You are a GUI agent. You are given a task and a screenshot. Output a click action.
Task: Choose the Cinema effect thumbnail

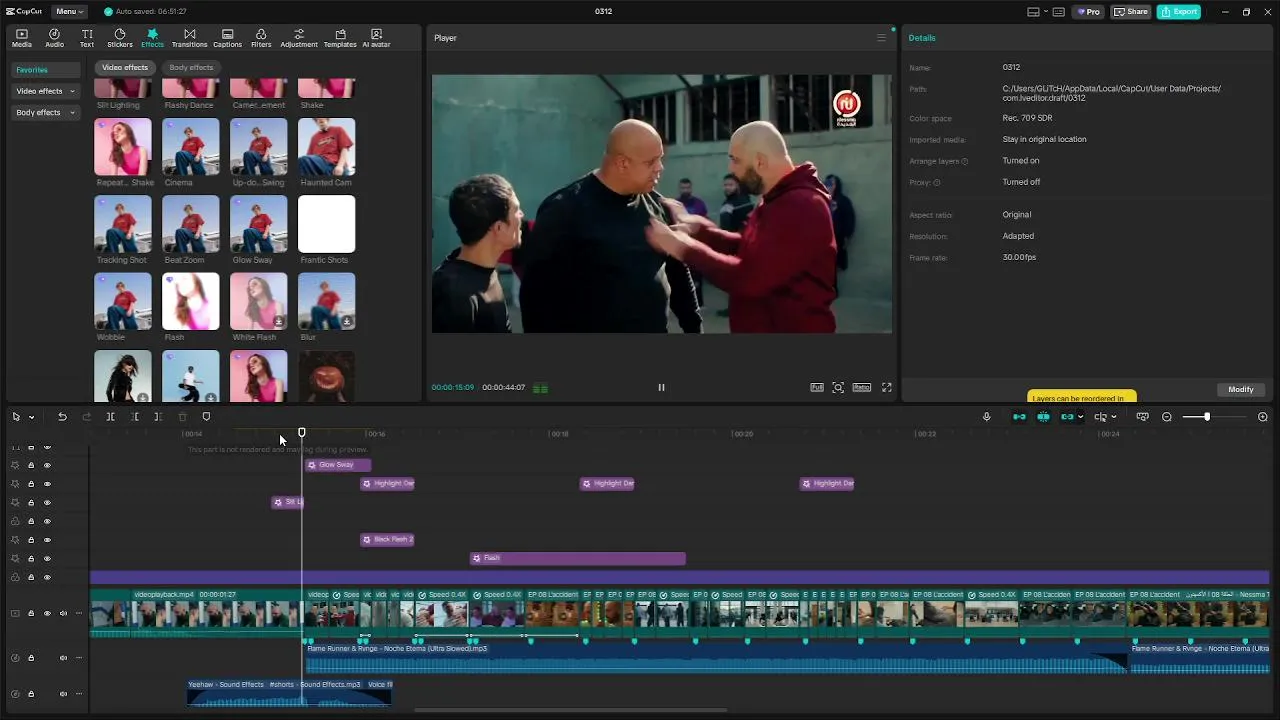pyautogui.click(x=190, y=147)
